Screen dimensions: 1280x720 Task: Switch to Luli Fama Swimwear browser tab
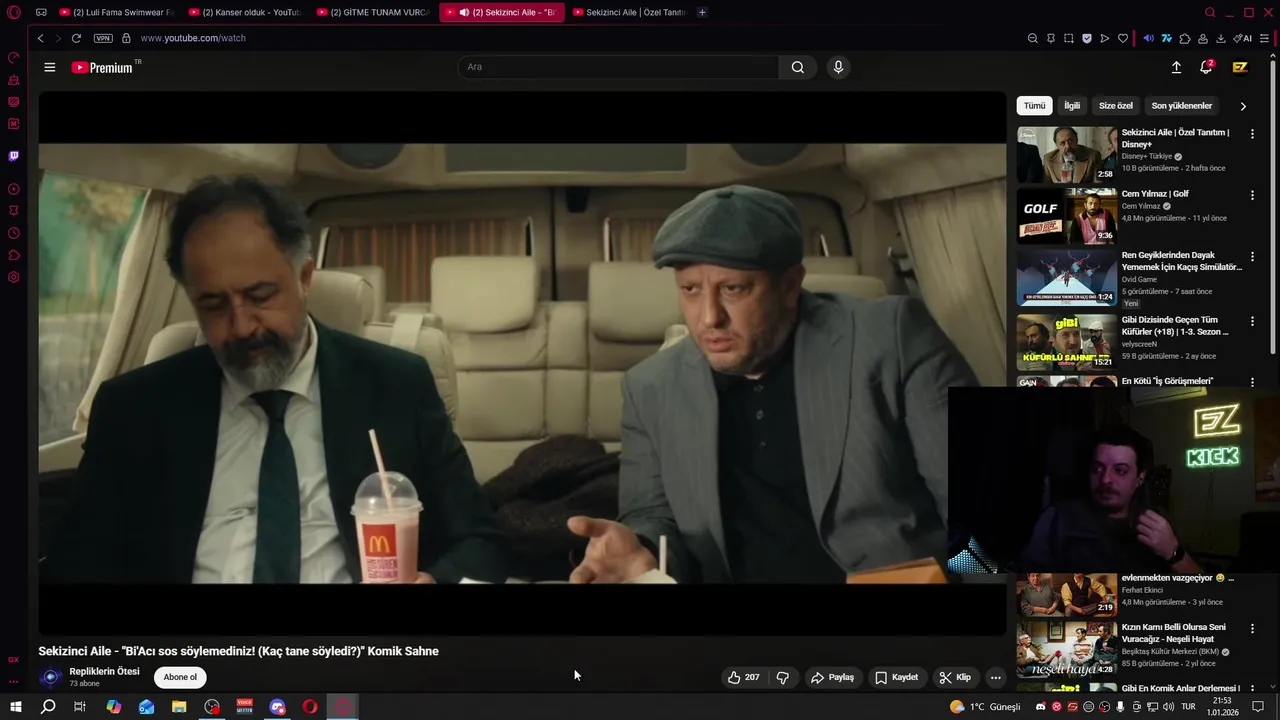click(x=117, y=12)
